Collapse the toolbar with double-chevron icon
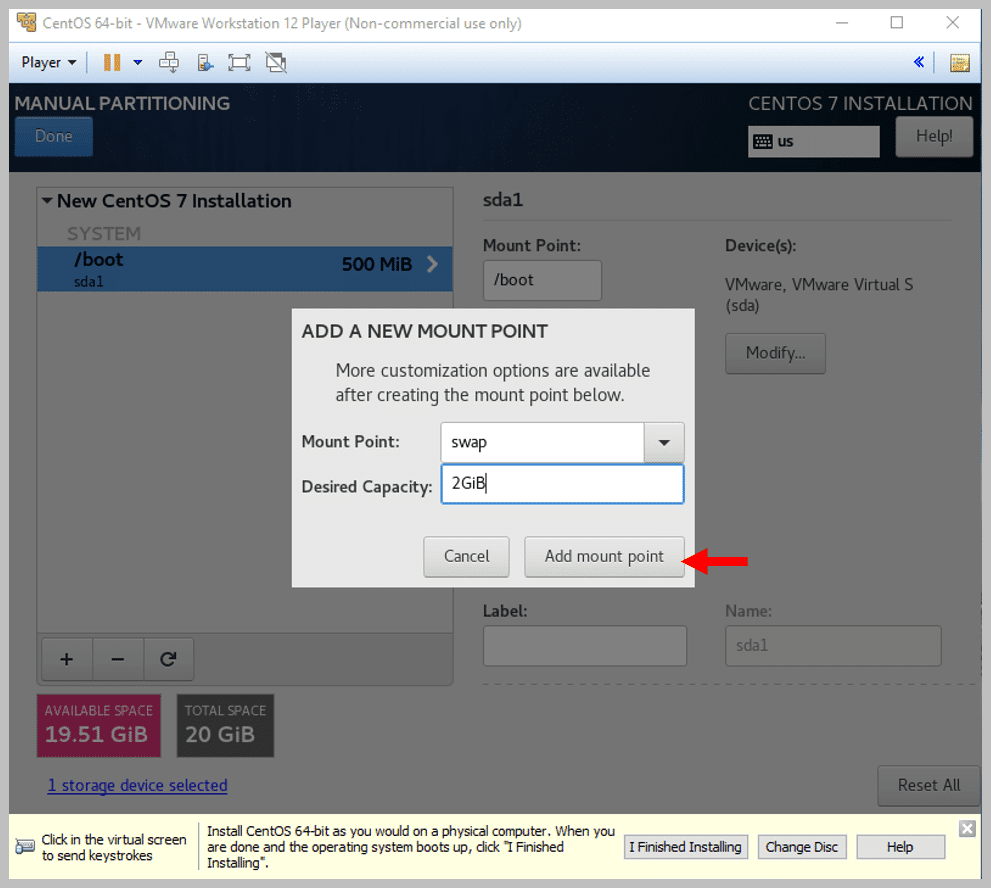Image resolution: width=991 pixels, height=888 pixels. [x=919, y=62]
